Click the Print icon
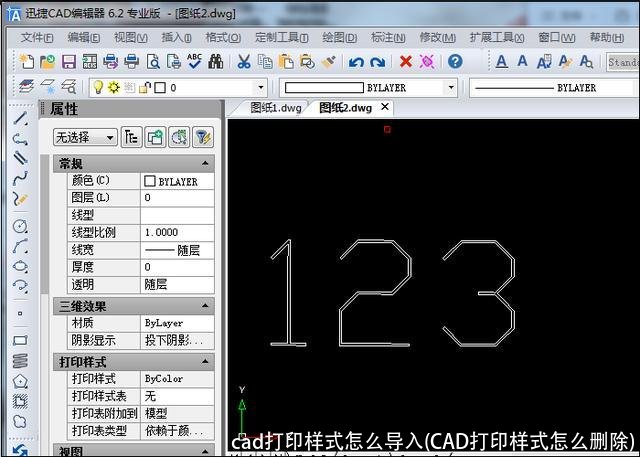This screenshot has width=640, height=457. click(131, 62)
